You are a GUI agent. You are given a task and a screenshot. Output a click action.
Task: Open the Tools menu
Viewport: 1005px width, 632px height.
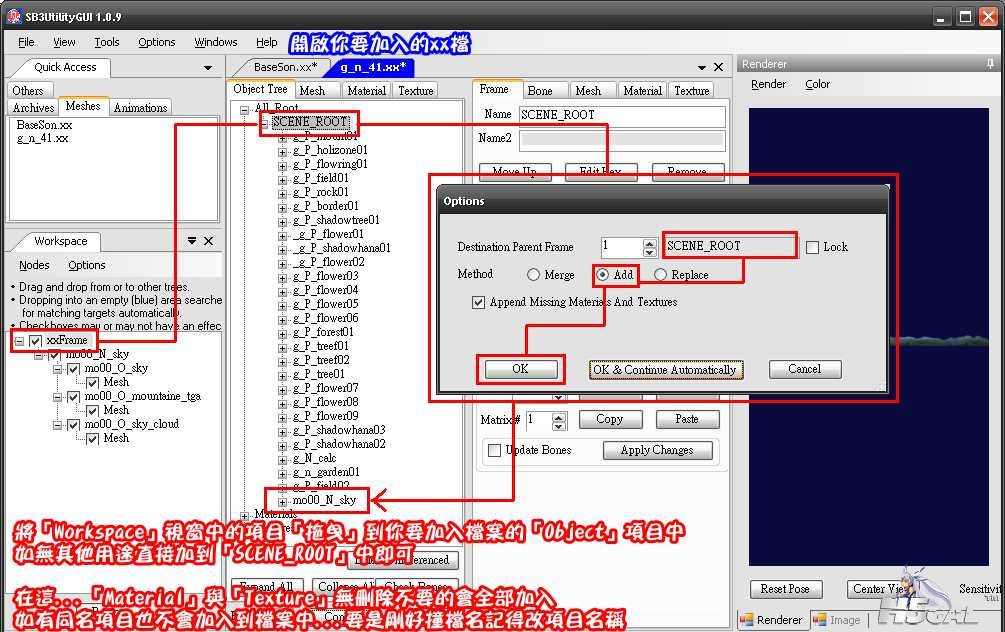[x=106, y=42]
